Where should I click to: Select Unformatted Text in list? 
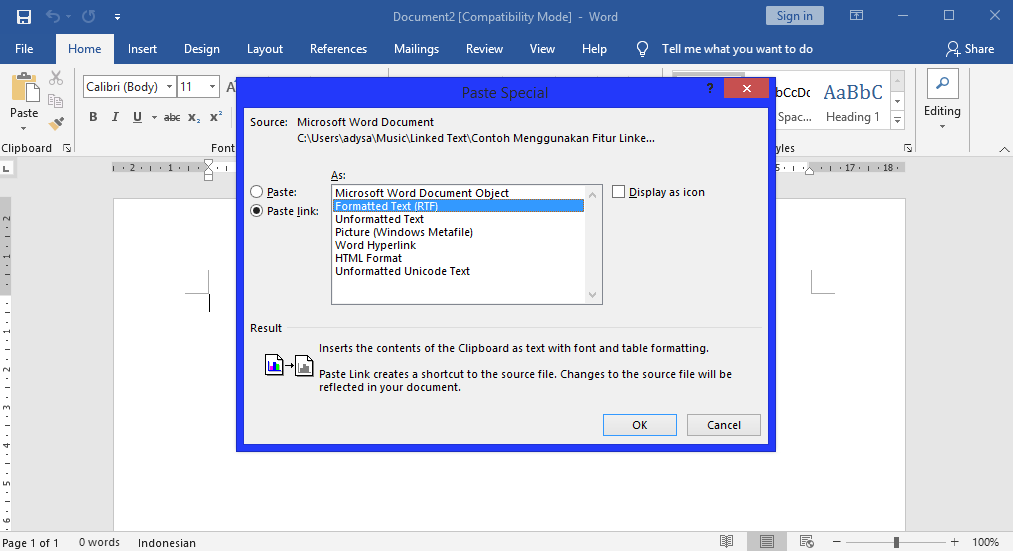pyautogui.click(x=458, y=219)
